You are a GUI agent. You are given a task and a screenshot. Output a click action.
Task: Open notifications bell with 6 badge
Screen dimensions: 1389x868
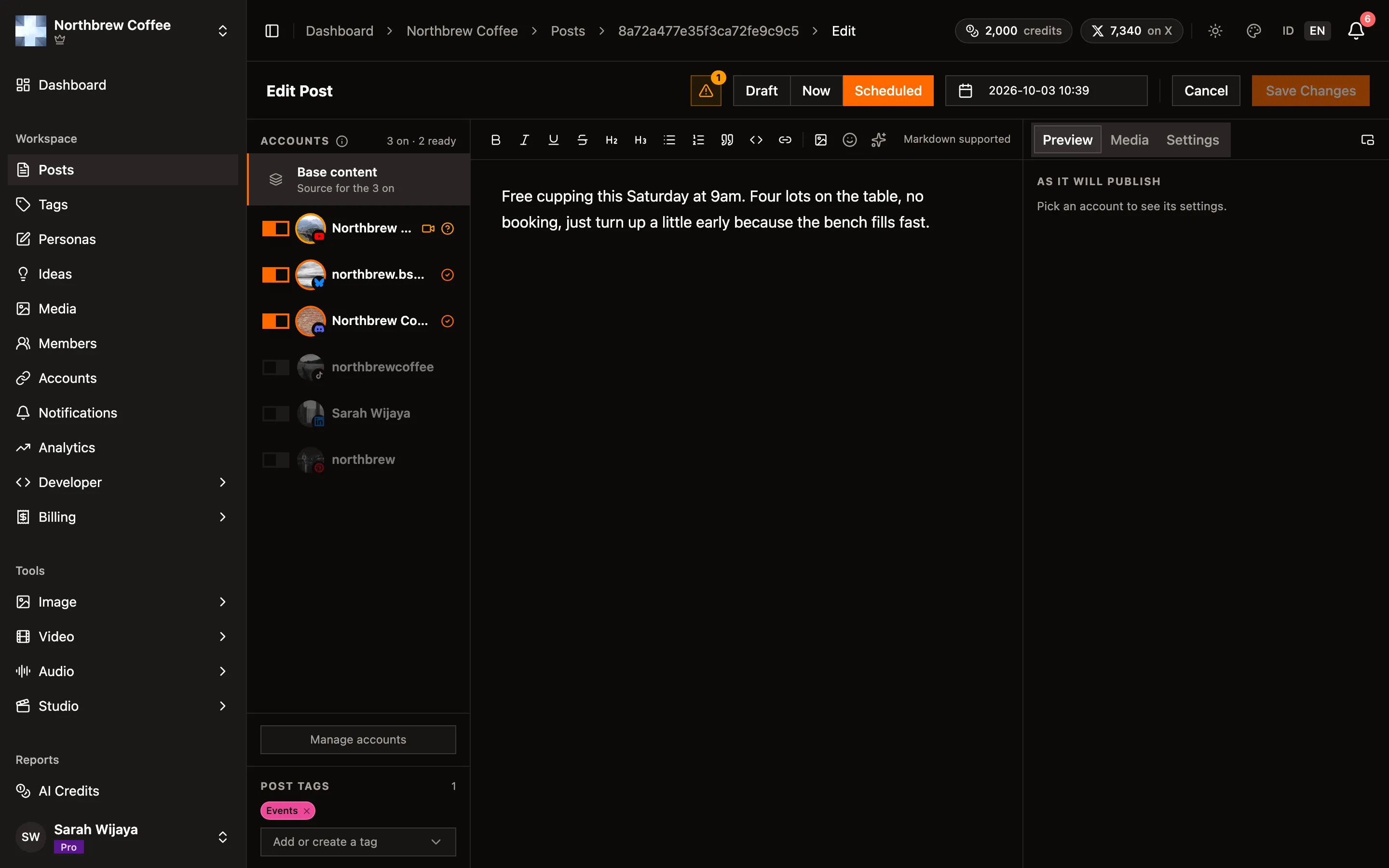1356,31
